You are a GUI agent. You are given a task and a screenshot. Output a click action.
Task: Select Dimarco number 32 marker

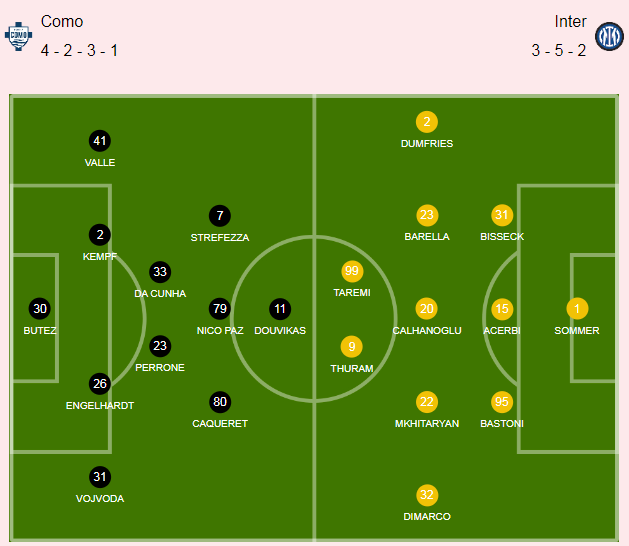pyautogui.click(x=427, y=495)
